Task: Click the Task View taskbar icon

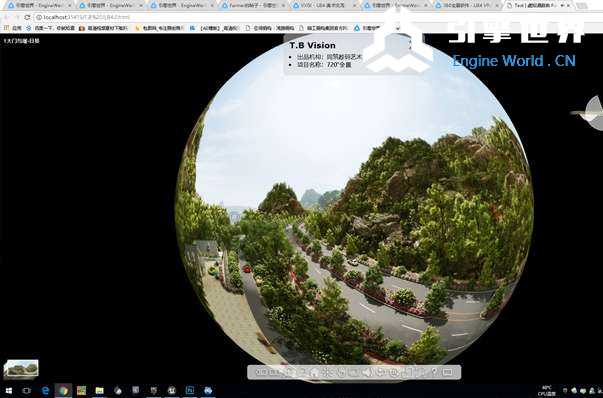Action: [26, 391]
